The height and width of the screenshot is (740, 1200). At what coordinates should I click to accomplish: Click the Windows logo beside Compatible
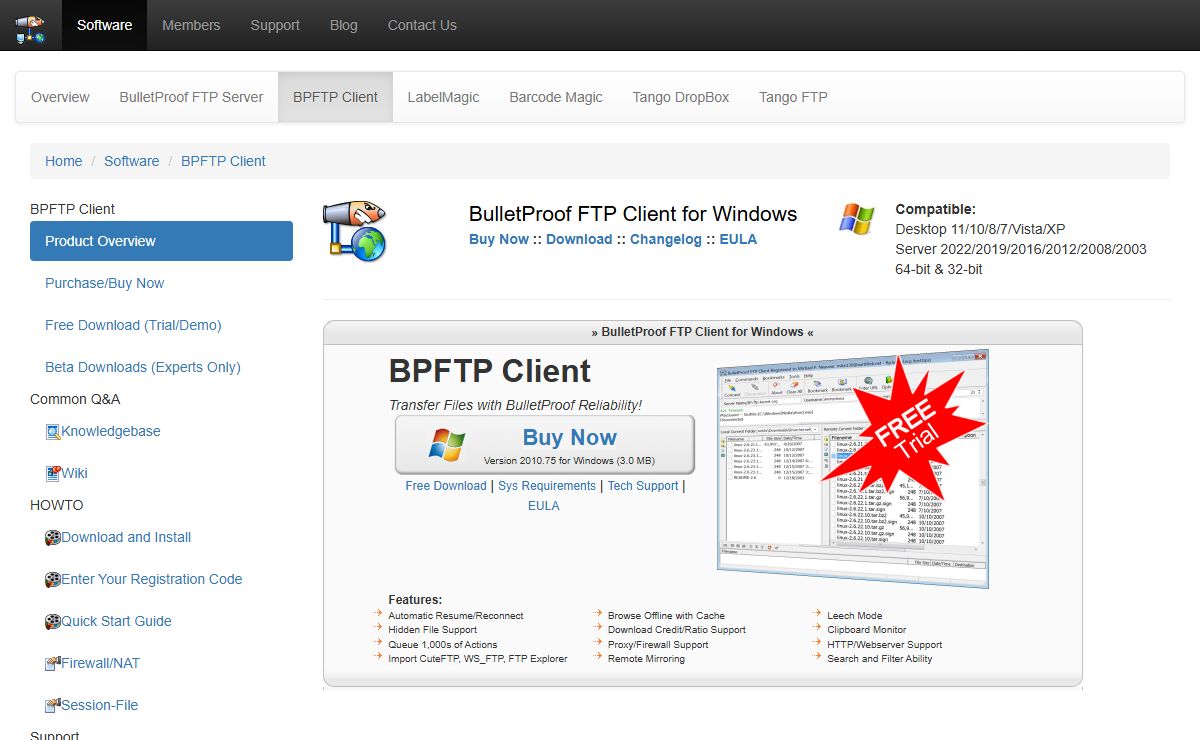point(857,219)
